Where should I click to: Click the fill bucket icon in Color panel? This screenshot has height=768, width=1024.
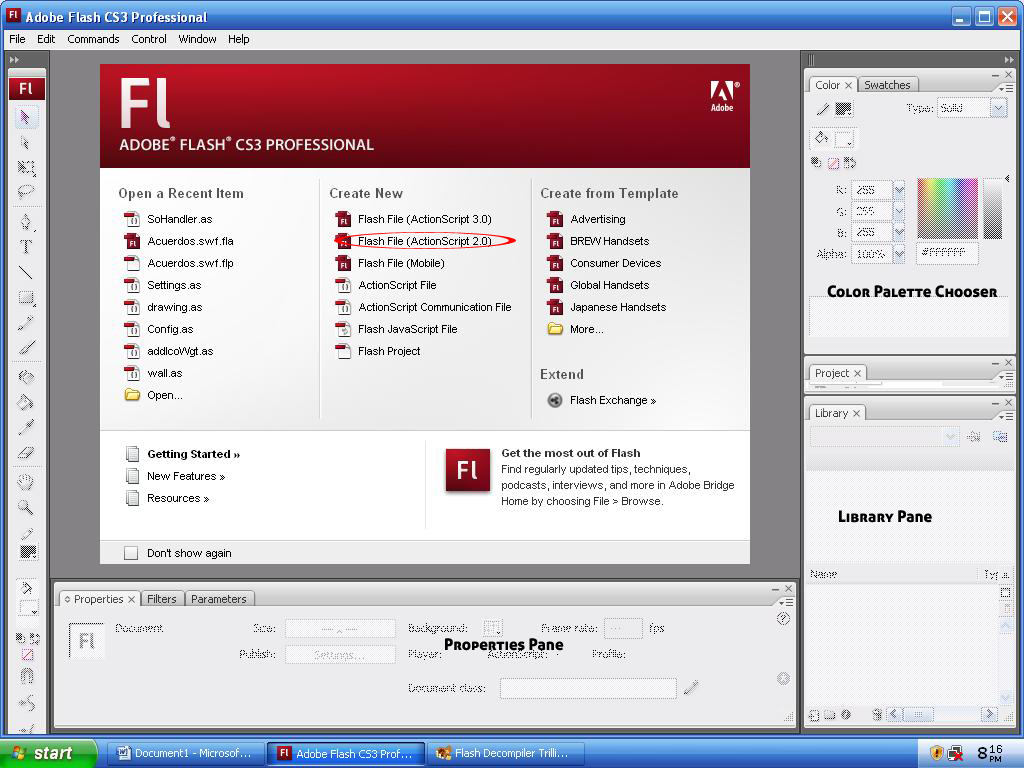(822, 138)
